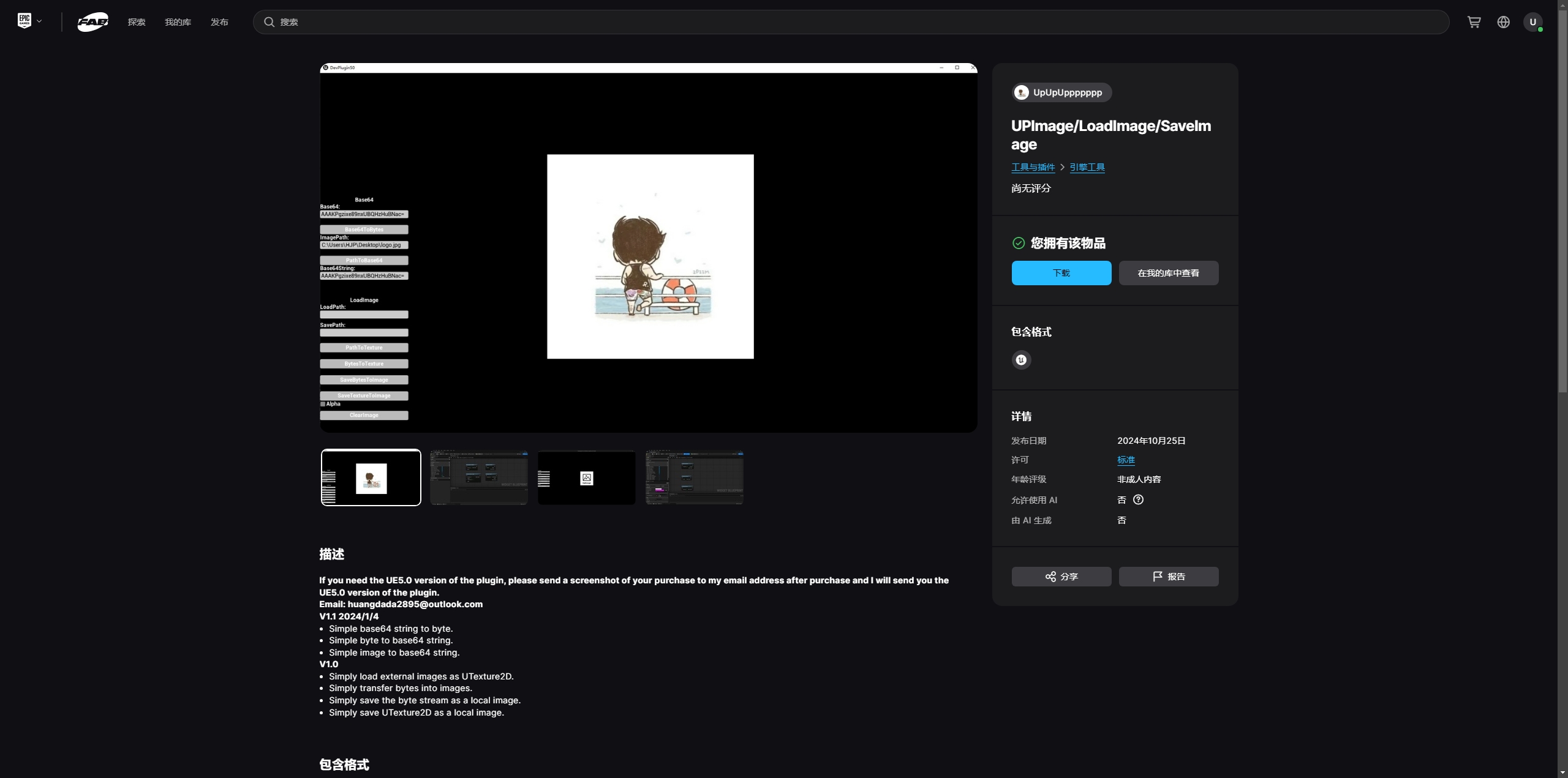The height and width of the screenshot is (778, 1568).
Task: Click the AI usage help question icon
Action: [1138, 499]
